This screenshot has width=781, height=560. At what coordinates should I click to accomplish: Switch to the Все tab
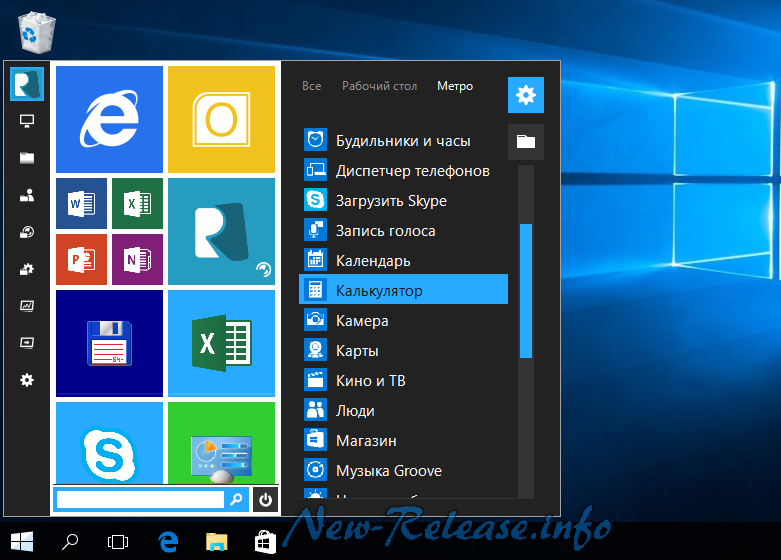coord(311,86)
